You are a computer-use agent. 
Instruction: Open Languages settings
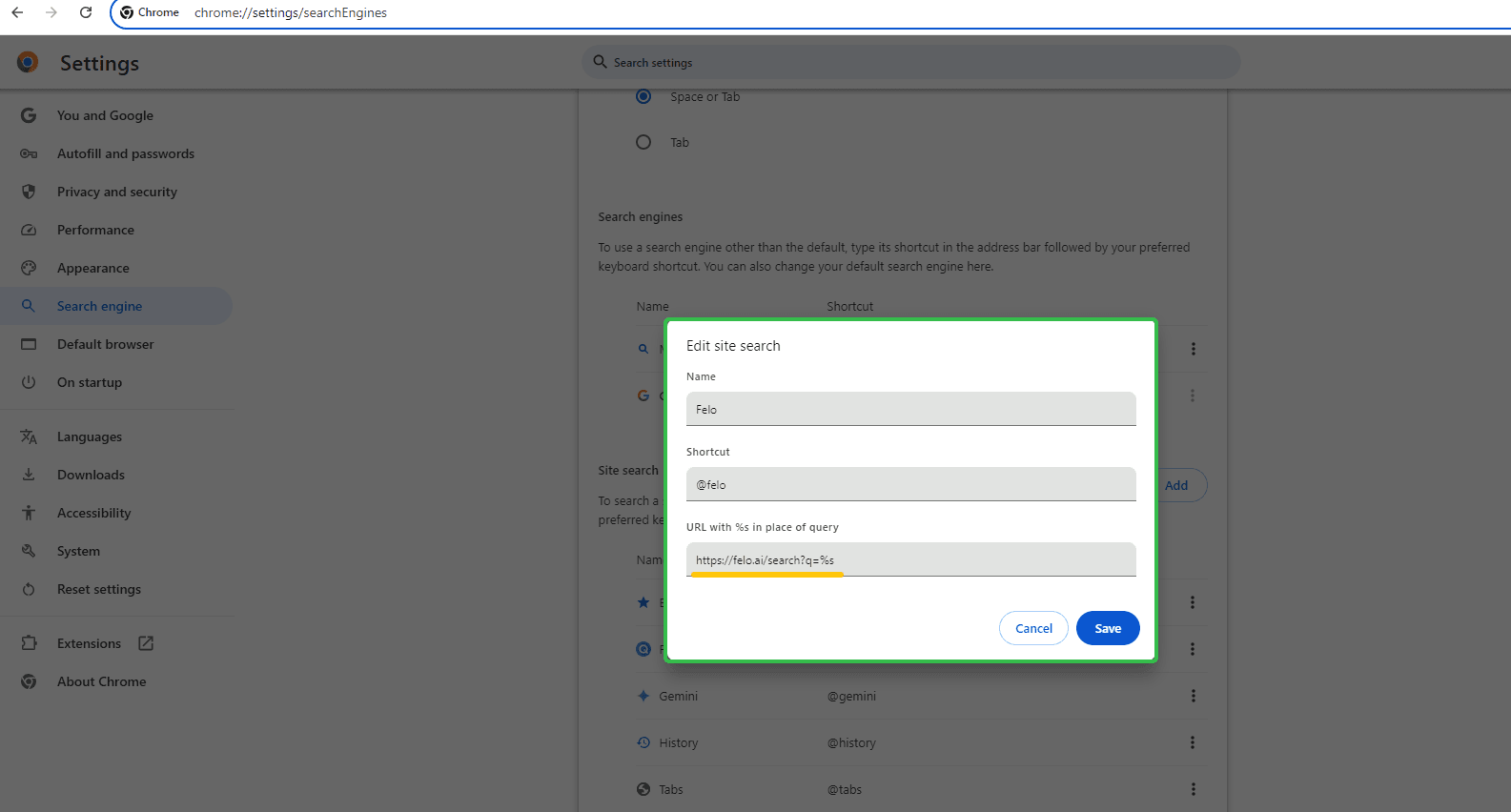pos(90,436)
